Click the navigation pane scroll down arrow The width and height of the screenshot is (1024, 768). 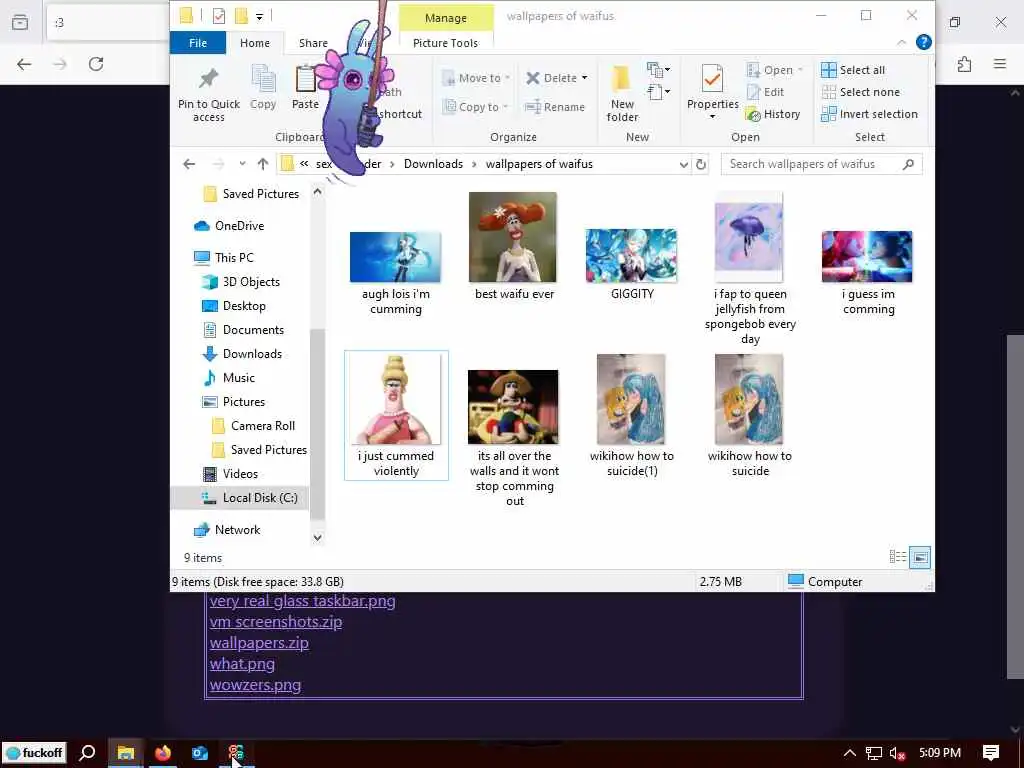317,537
